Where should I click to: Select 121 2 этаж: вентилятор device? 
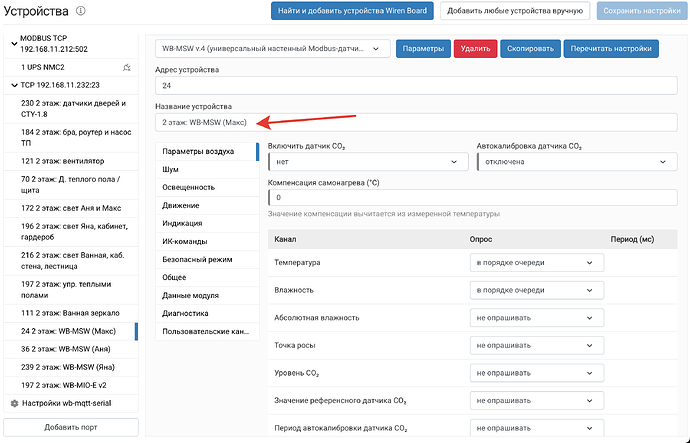coord(71,161)
